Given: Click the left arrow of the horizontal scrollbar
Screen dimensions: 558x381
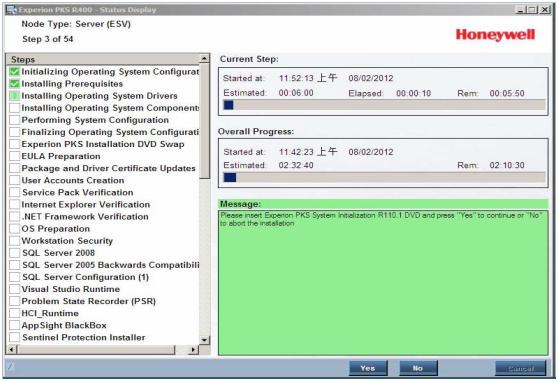Looking at the screenshot, I should point(12,350).
